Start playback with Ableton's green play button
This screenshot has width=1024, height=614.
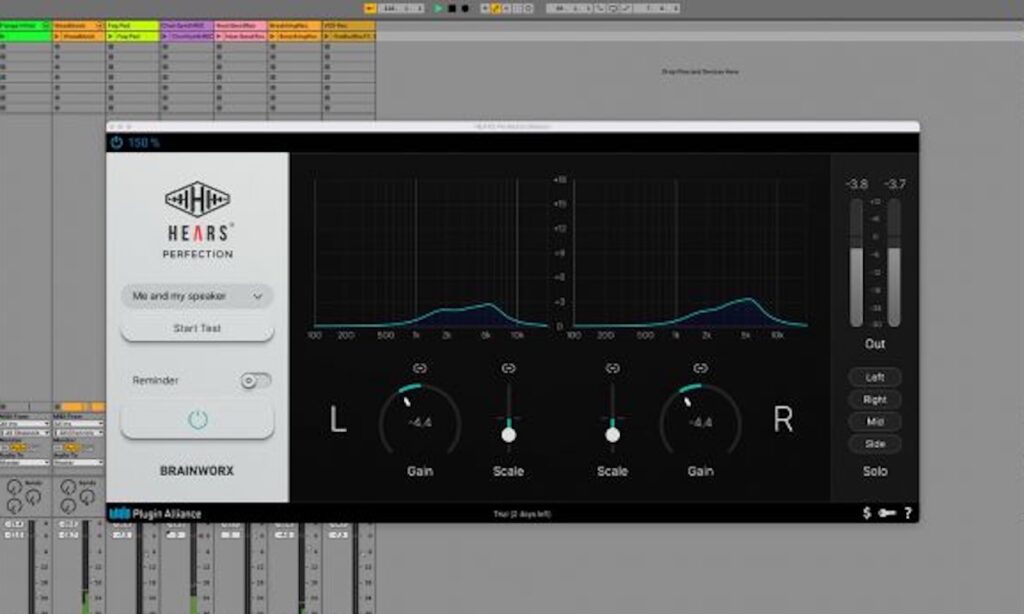coord(439,8)
